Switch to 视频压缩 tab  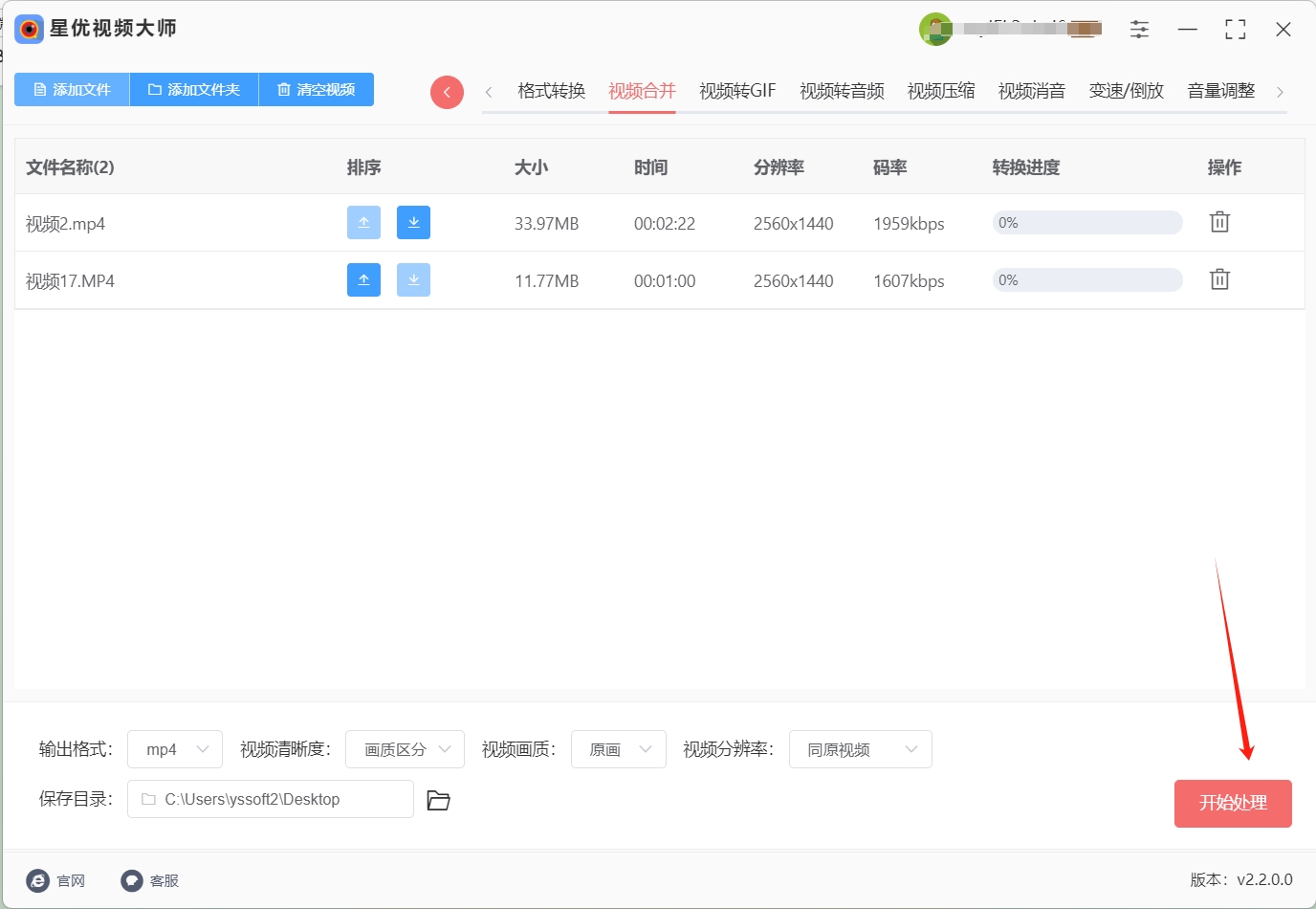pyautogui.click(x=941, y=91)
